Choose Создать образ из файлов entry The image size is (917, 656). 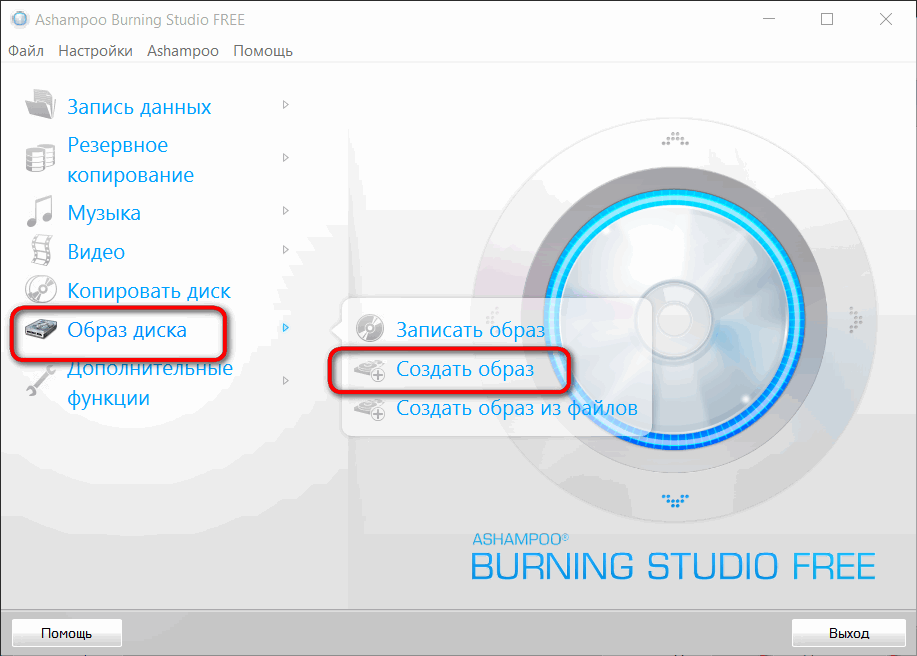point(516,408)
